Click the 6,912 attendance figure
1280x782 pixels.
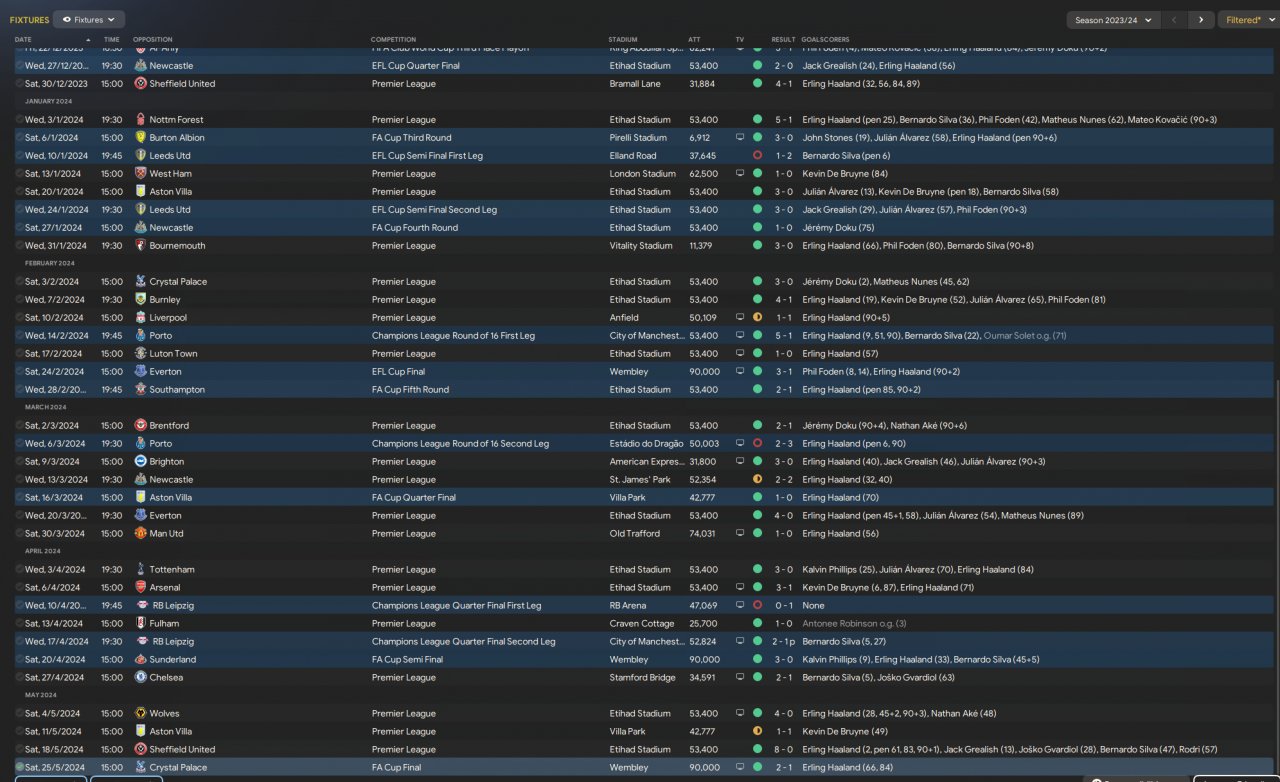pyautogui.click(x=700, y=138)
